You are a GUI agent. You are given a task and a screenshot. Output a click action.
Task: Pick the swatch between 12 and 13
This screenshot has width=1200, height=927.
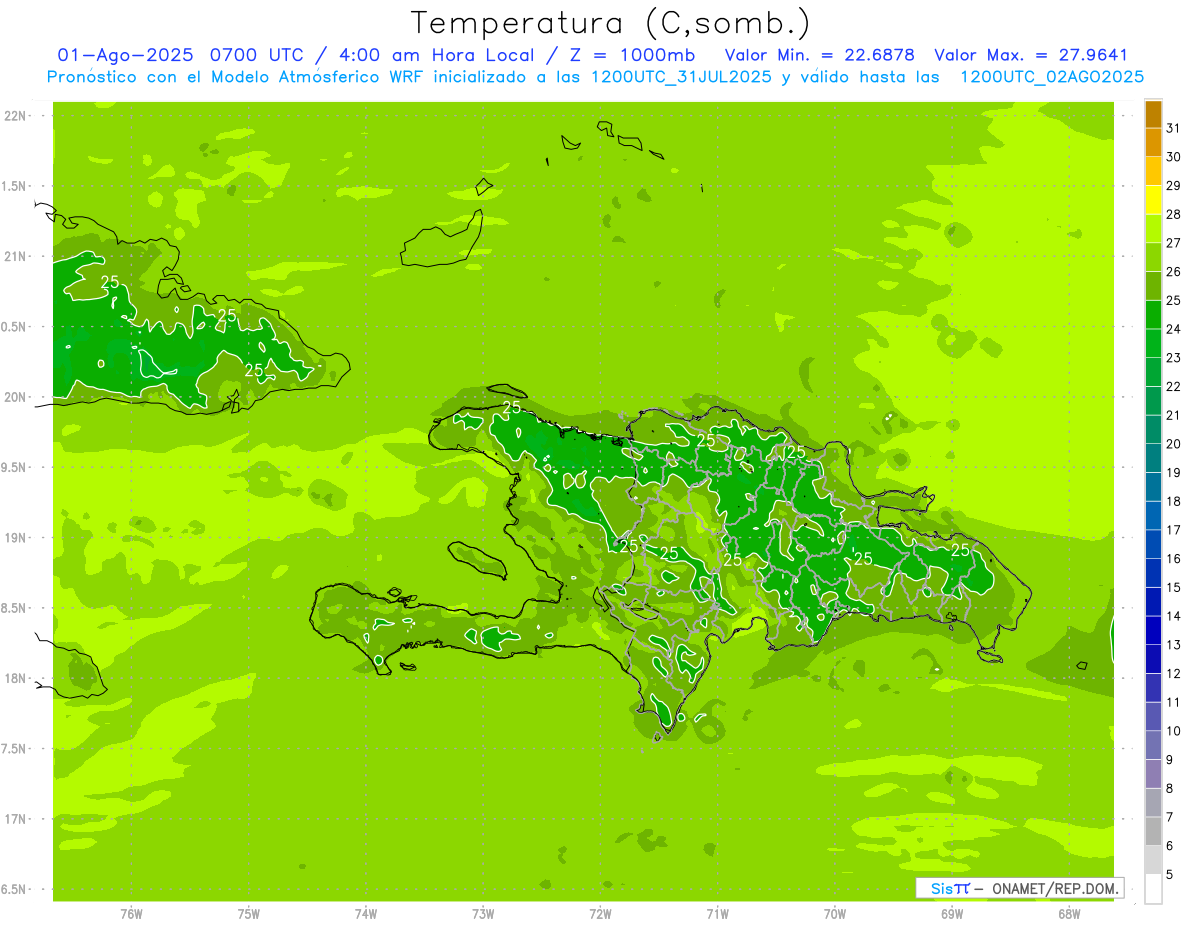click(x=1153, y=659)
